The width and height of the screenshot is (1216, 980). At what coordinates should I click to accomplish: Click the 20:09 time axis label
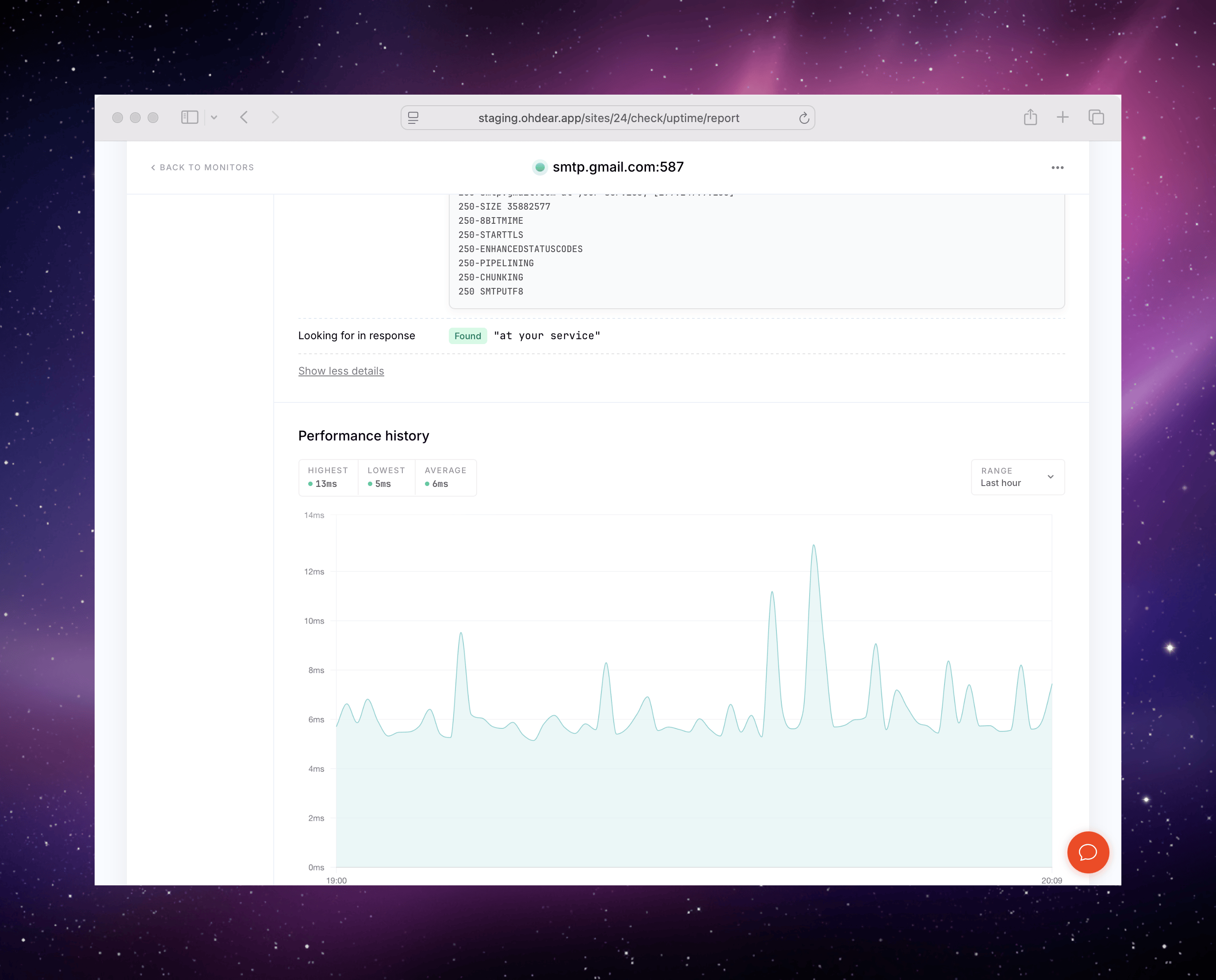pyautogui.click(x=1051, y=880)
